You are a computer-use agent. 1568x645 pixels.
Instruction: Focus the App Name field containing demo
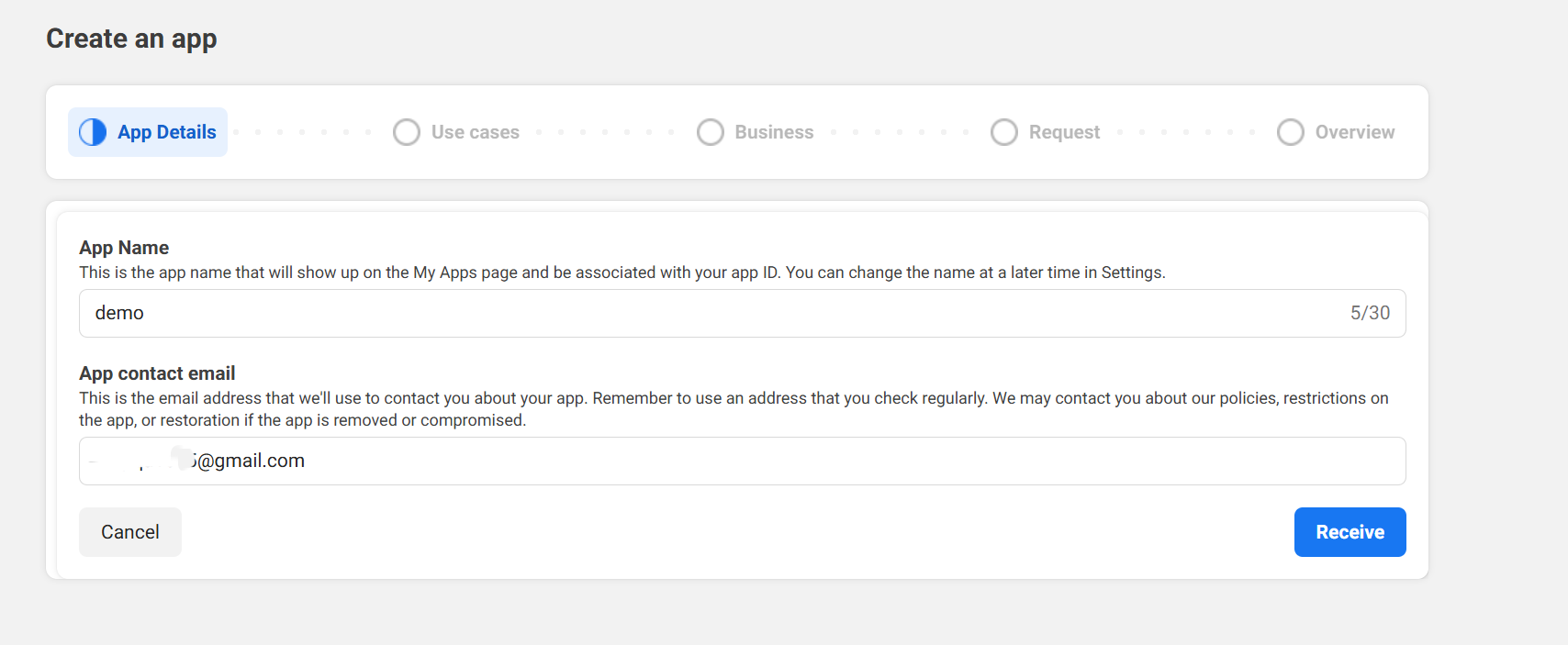pyautogui.click(x=698, y=313)
